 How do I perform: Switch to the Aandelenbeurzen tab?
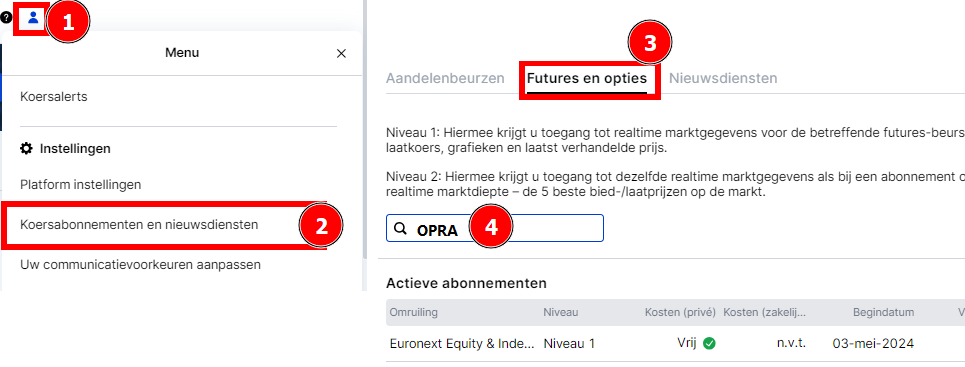pyautogui.click(x=445, y=78)
